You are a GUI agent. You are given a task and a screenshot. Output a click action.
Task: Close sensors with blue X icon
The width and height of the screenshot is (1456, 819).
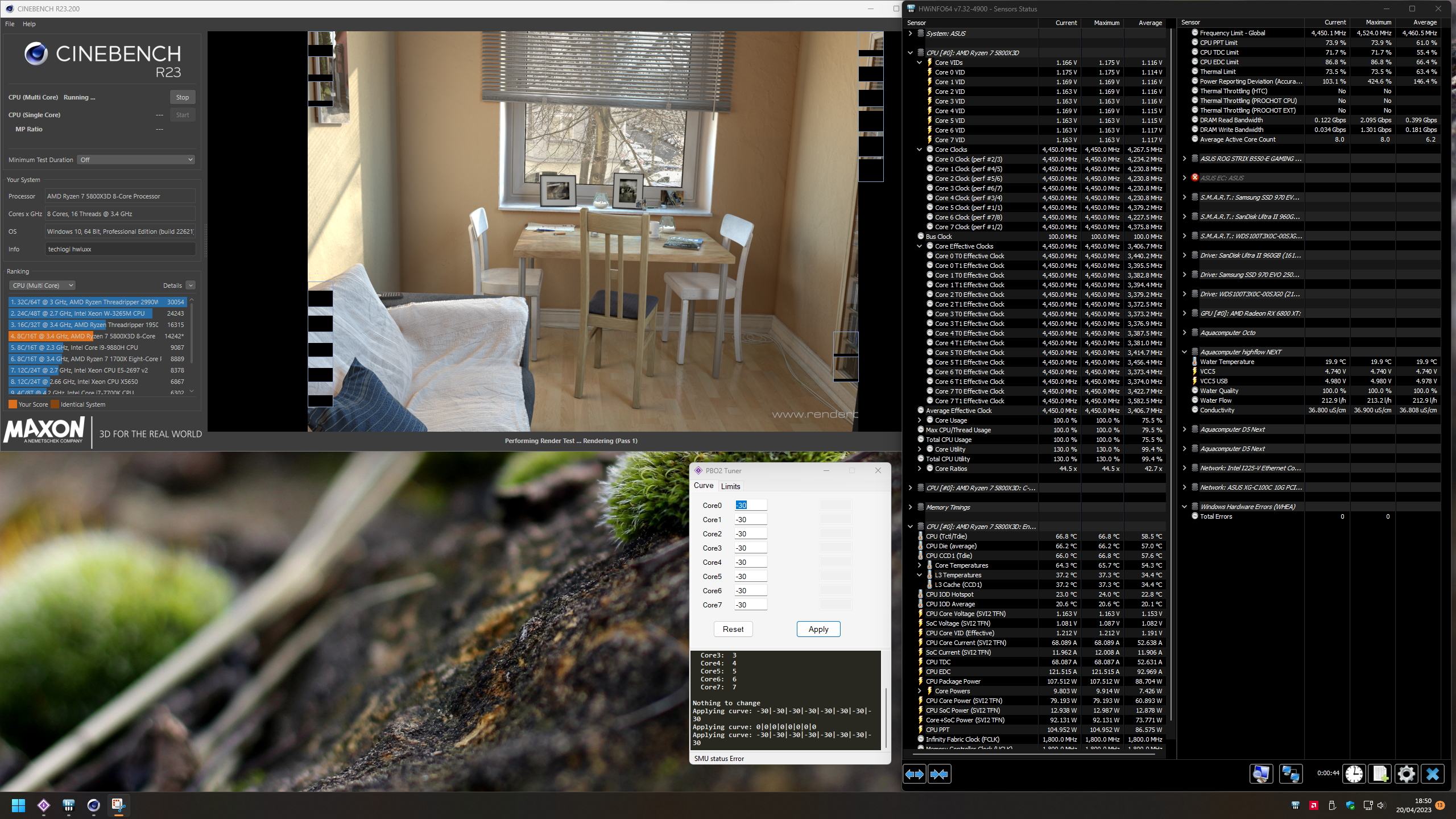pyautogui.click(x=1433, y=774)
